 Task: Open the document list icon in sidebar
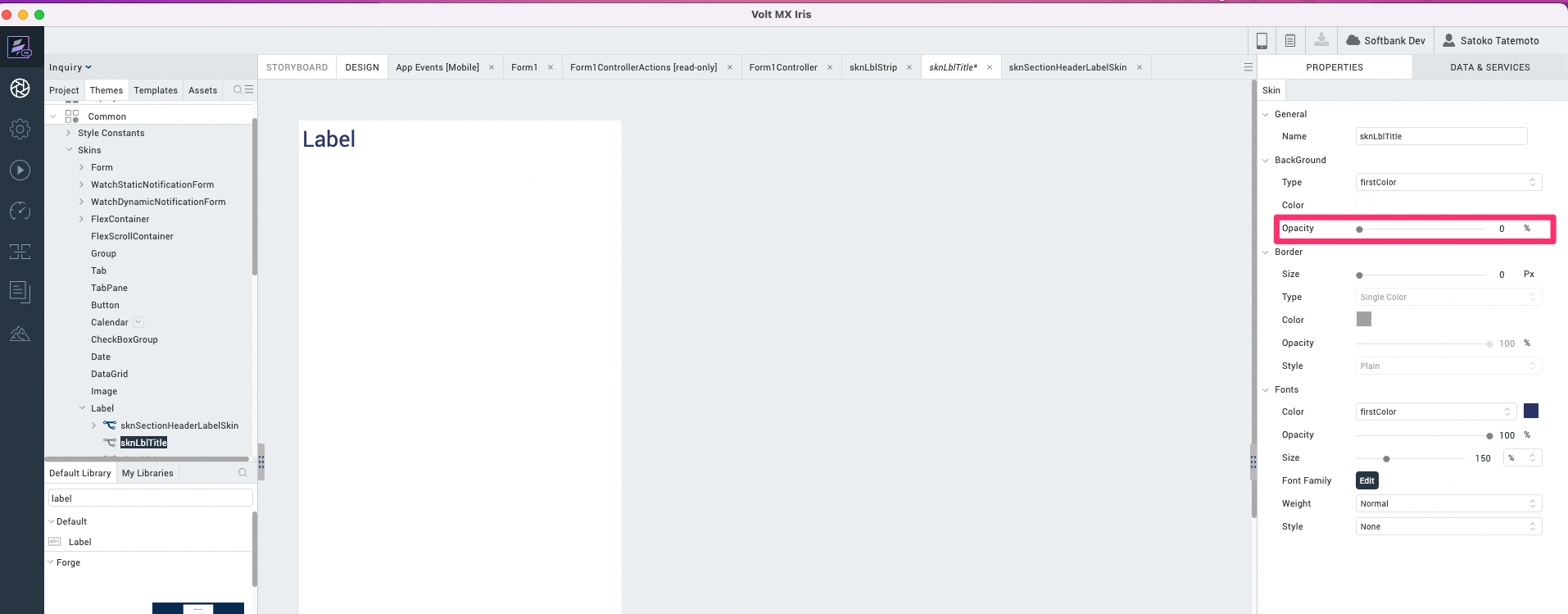point(20,292)
